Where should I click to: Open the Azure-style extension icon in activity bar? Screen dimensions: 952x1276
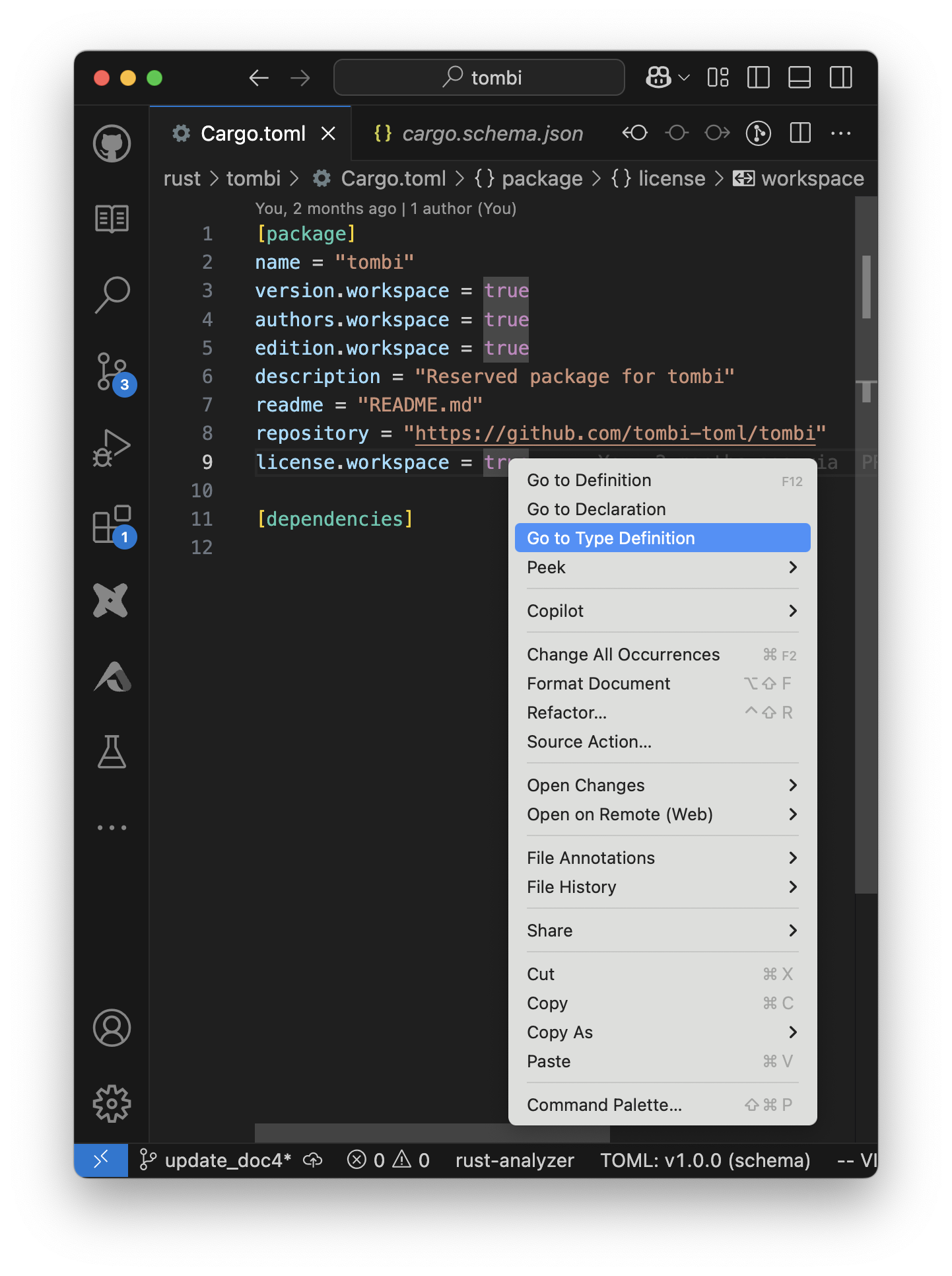click(112, 676)
